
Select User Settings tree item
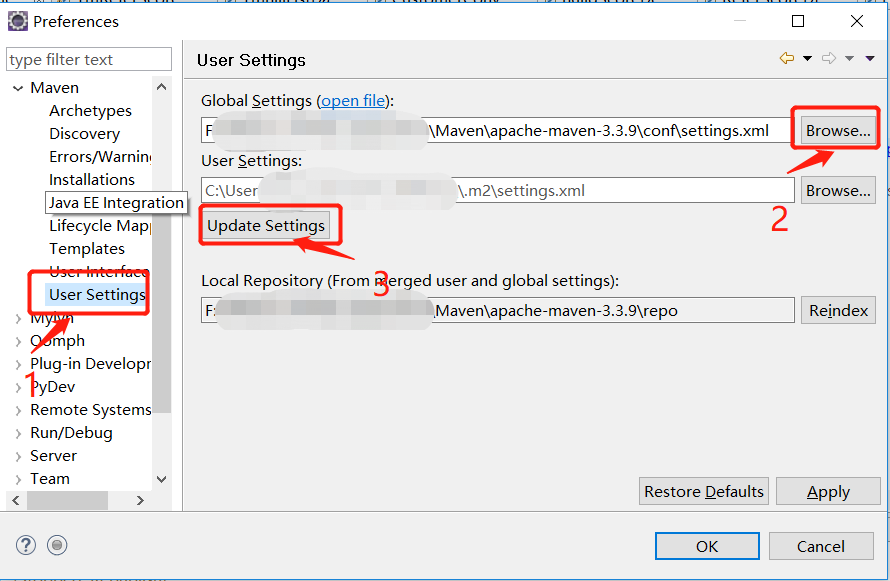[97, 294]
